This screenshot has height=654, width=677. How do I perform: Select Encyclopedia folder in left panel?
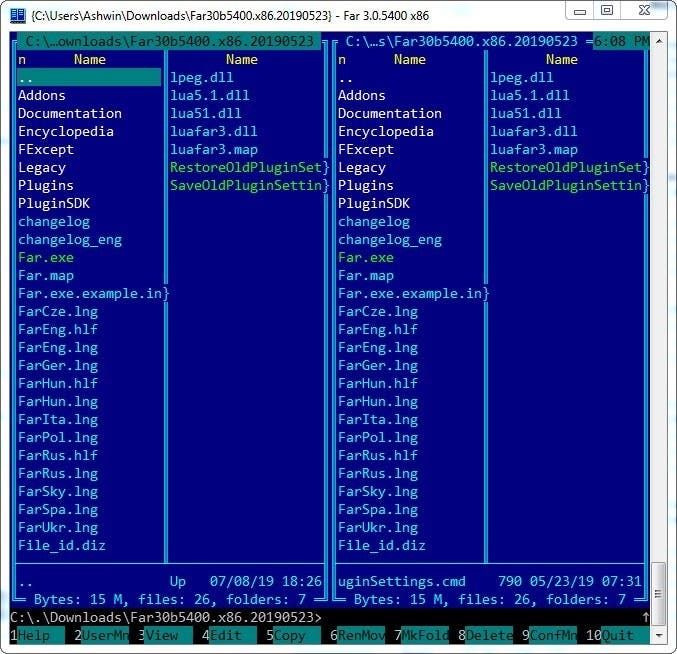coord(66,132)
